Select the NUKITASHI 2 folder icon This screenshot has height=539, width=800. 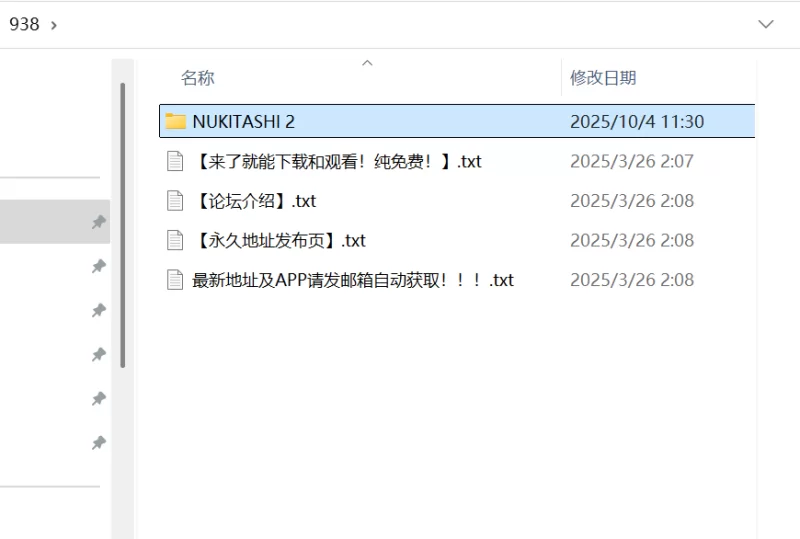[175, 121]
